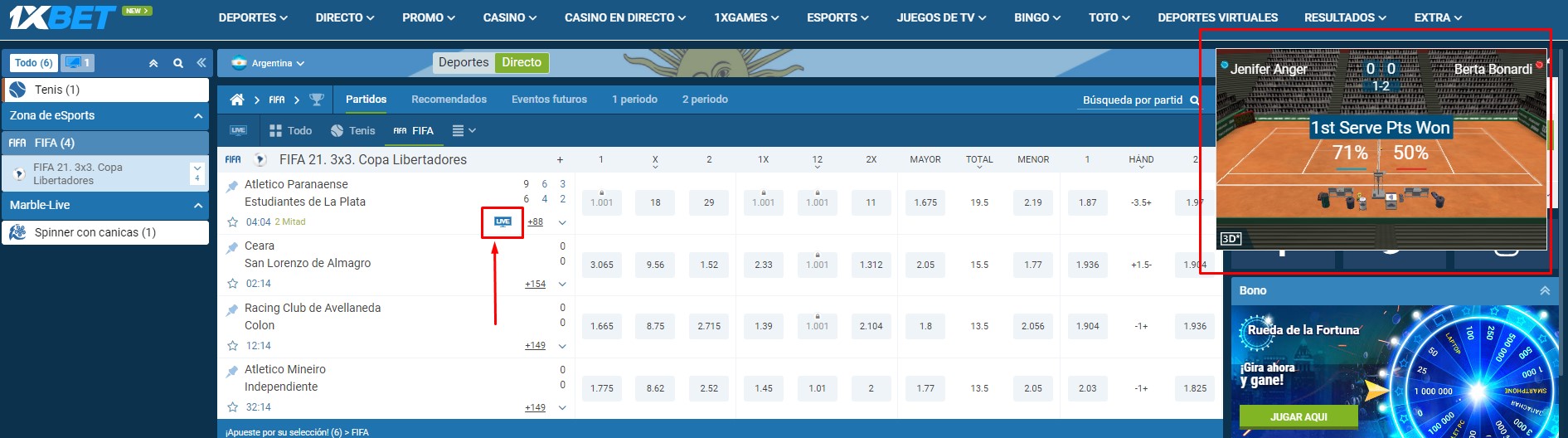Screen dimensions: 1568x438
Task: Open DEPORTES VIRTUALES page
Action: [x=1217, y=17]
